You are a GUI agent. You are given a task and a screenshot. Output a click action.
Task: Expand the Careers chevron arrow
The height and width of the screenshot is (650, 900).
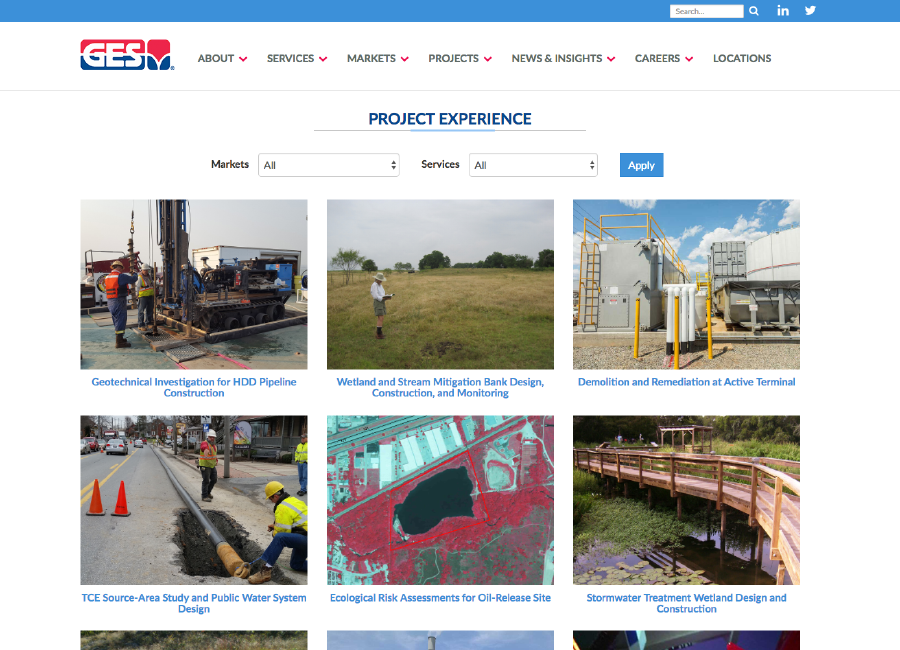689,59
